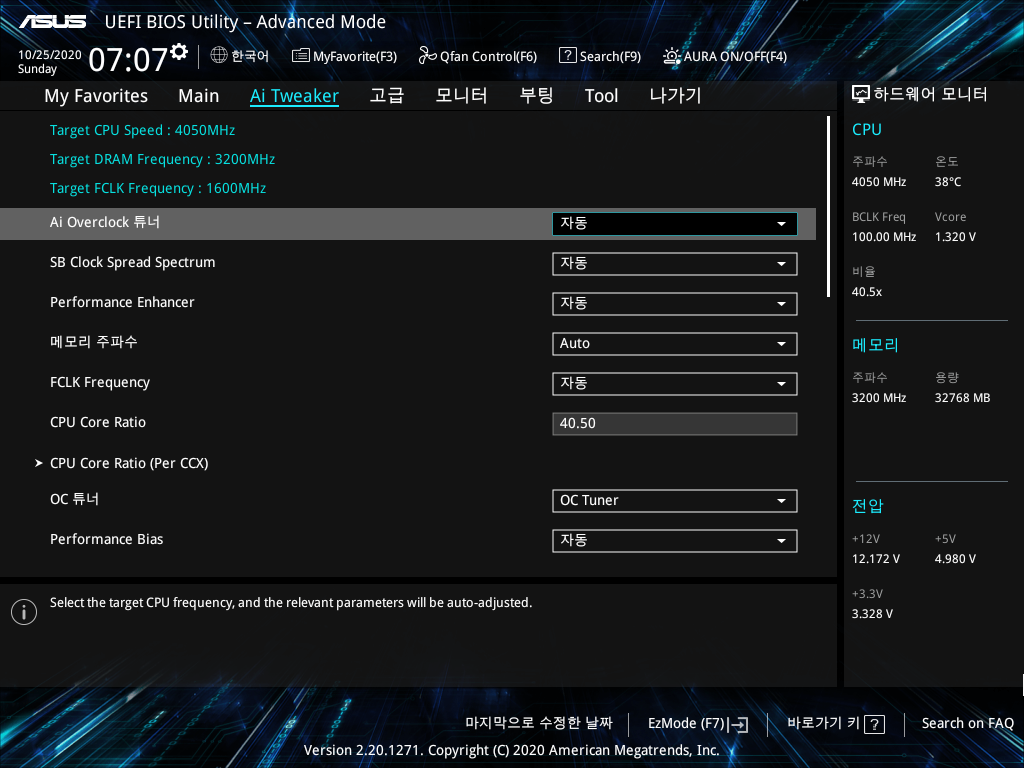Click the settings list scrollbar
The width and height of the screenshot is (1024, 768).
828,206
